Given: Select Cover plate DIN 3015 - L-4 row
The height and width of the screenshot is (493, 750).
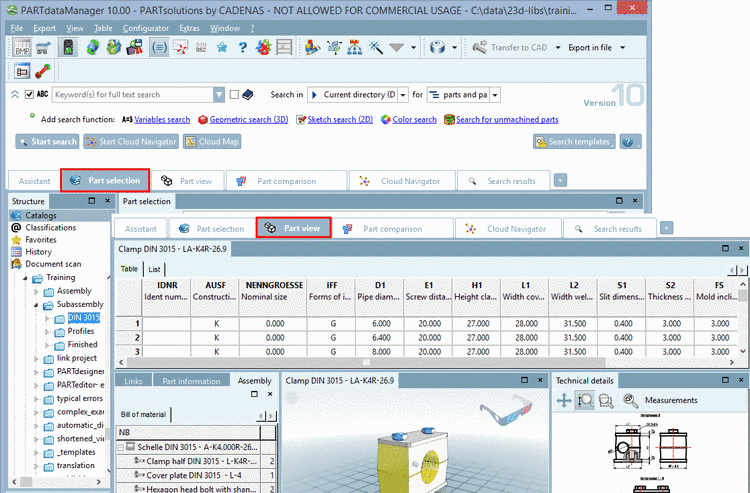Looking at the screenshot, I should (196, 475).
